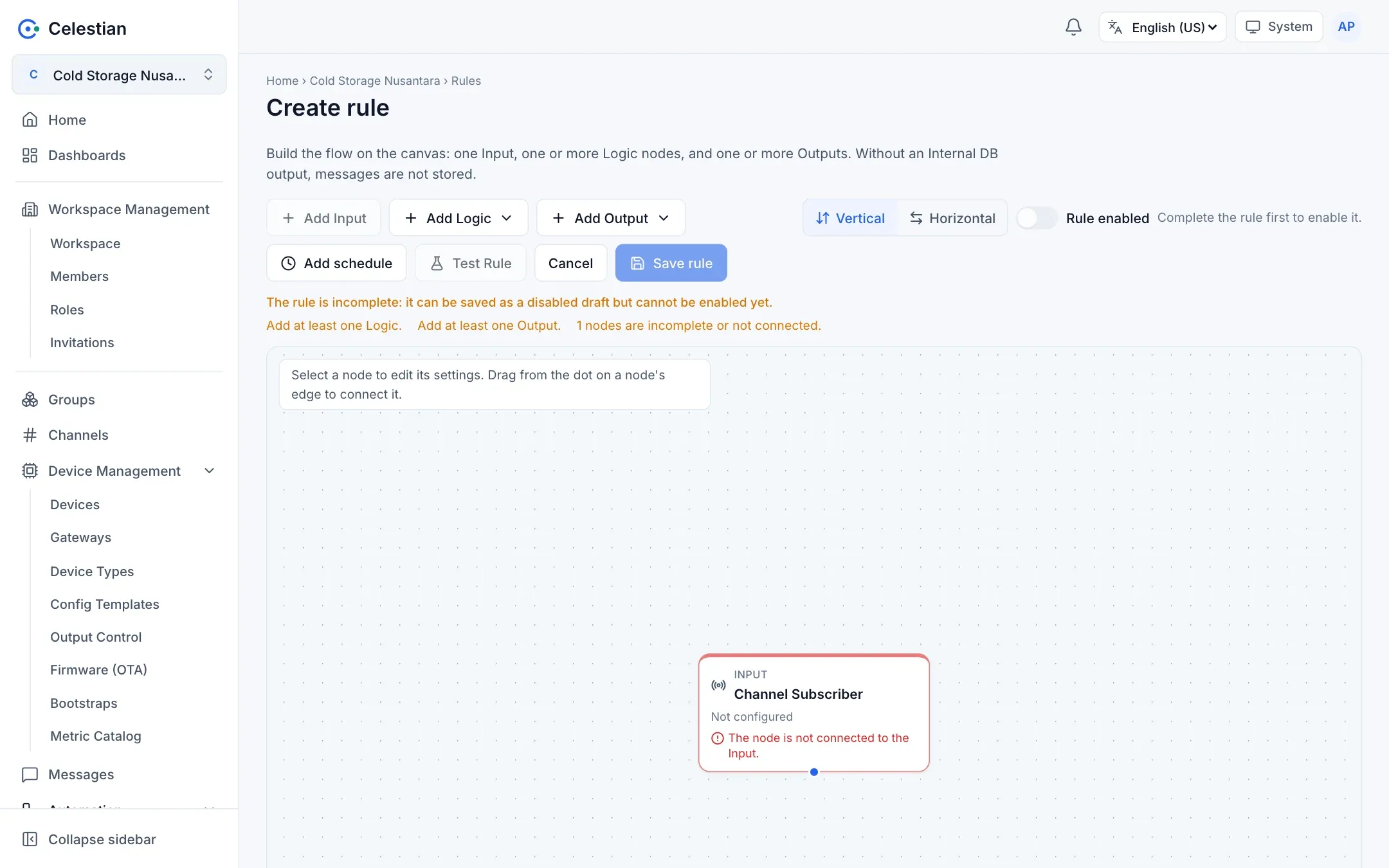The height and width of the screenshot is (868, 1389).
Task: Click the translate icon beside English (US)
Action: tap(1116, 27)
